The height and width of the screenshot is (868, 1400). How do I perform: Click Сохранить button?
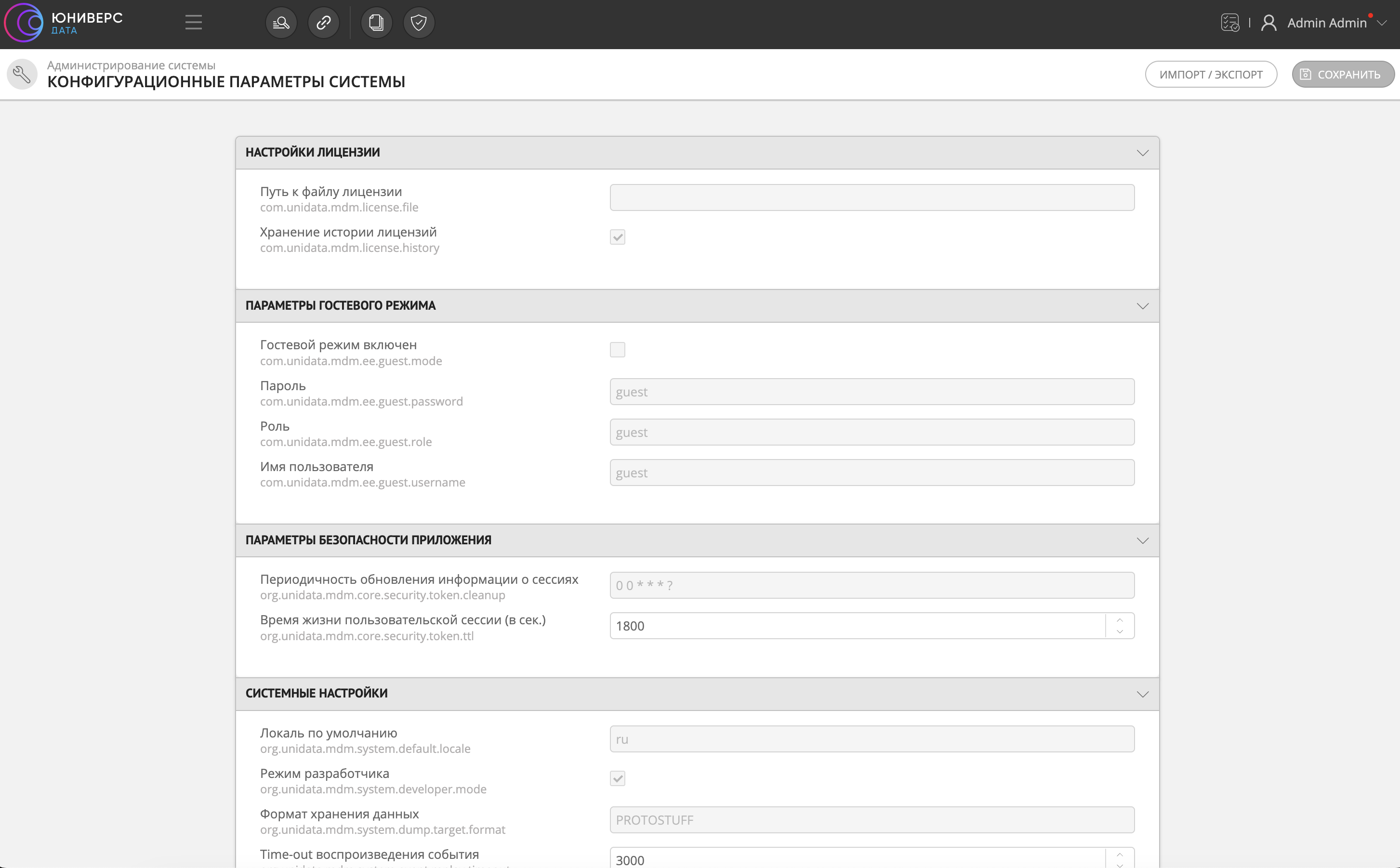pyautogui.click(x=1343, y=75)
